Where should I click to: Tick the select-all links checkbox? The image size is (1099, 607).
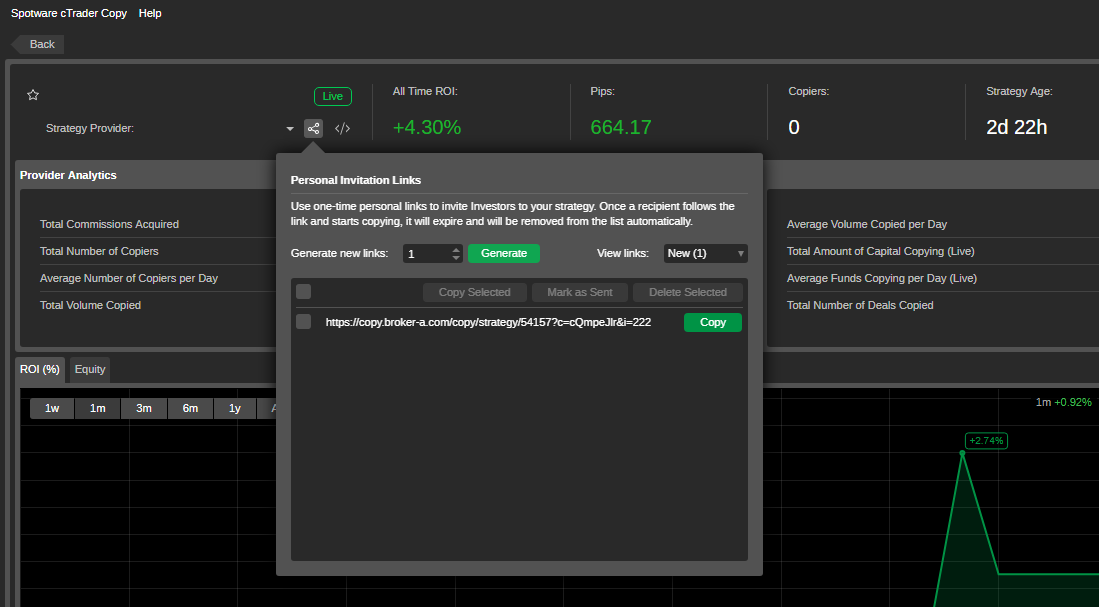tap(303, 292)
